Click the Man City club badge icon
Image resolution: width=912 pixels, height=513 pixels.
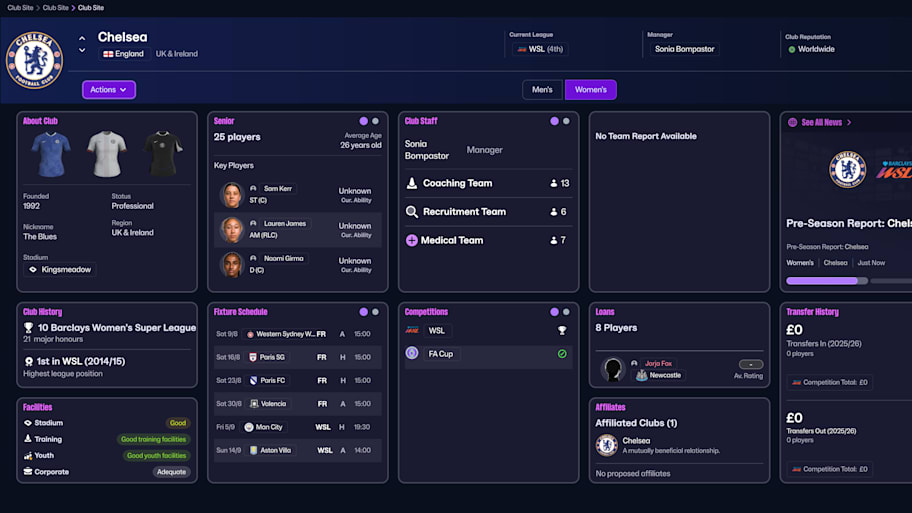pyautogui.click(x=249, y=427)
